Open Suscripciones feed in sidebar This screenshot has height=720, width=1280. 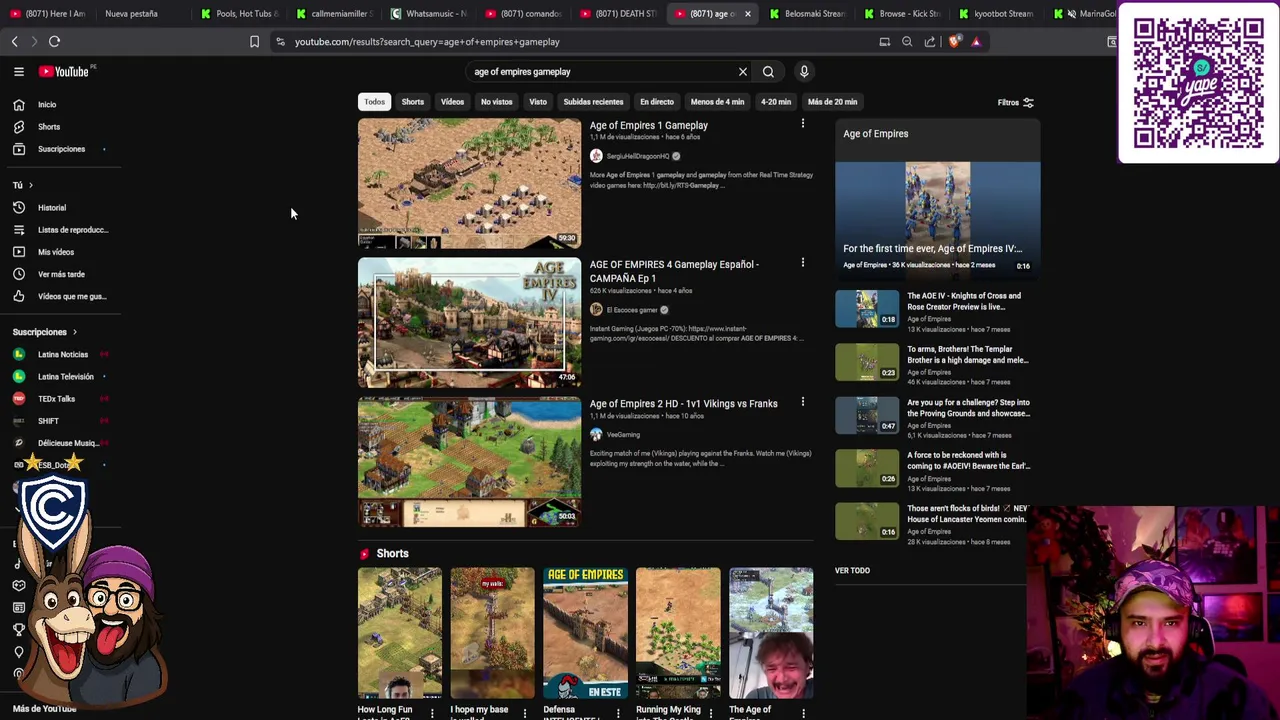point(61,149)
